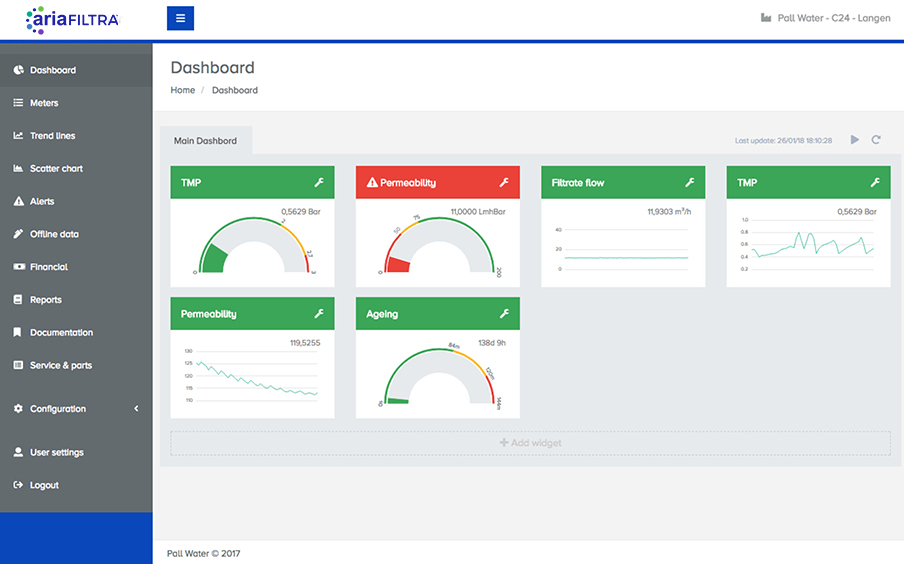The width and height of the screenshot is (904, 564).
Task: Toggle sidebar with the blue hamburger button
Action: [x=180, y=18]
